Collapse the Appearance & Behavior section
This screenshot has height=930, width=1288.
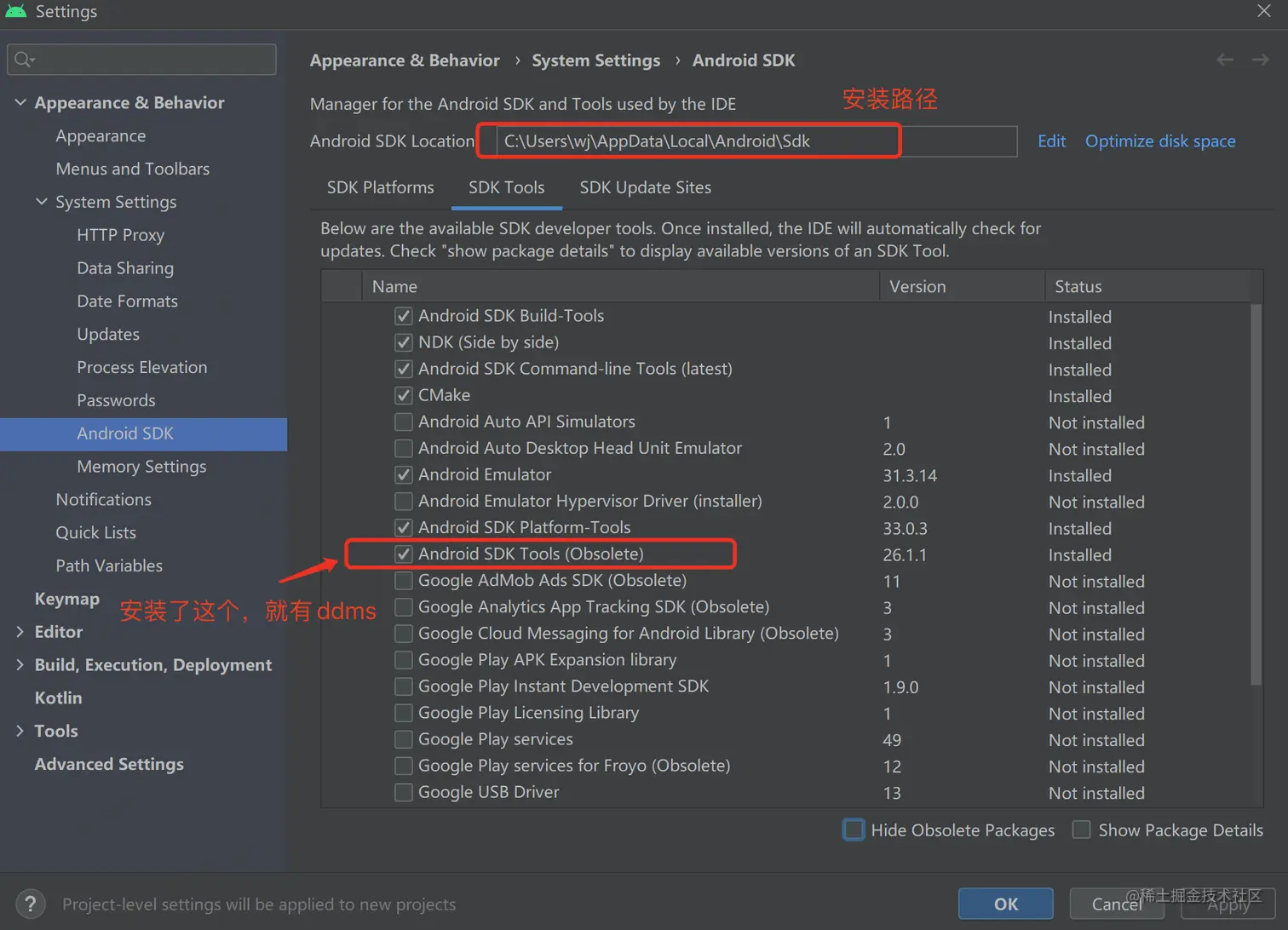coord(20,102)
